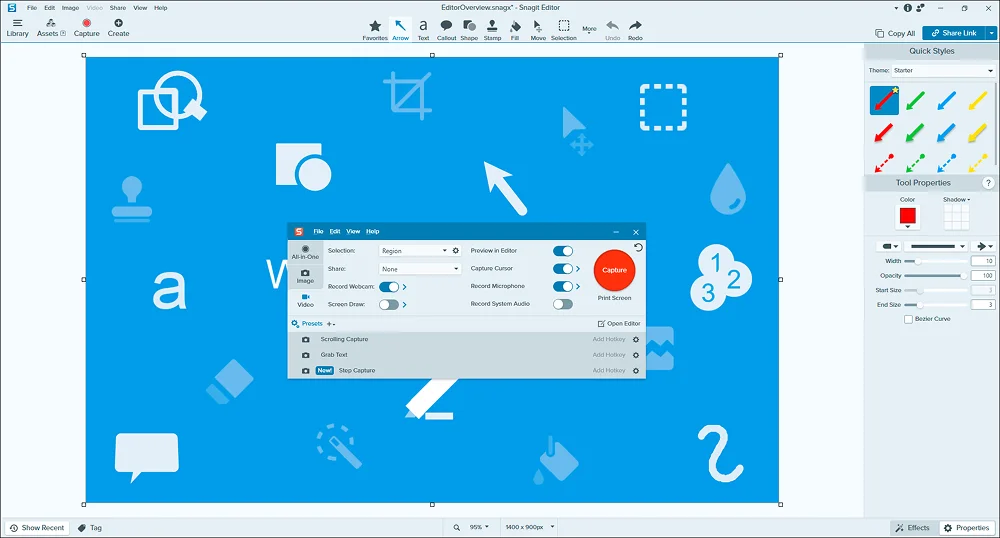This screenshot has width=1000, height=538.
Task: Open the line style dropdown
Action: 937,246
